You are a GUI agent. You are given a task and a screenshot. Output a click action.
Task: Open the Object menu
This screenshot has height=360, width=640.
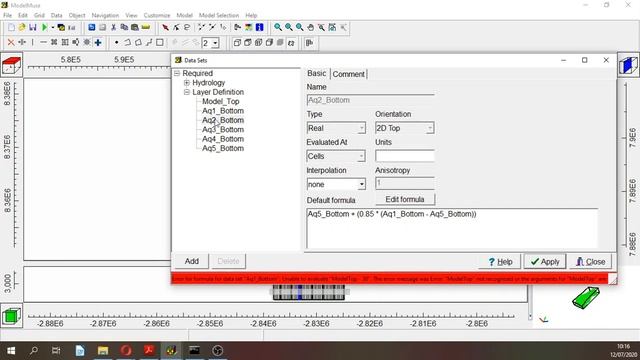(x=77, y=15)
